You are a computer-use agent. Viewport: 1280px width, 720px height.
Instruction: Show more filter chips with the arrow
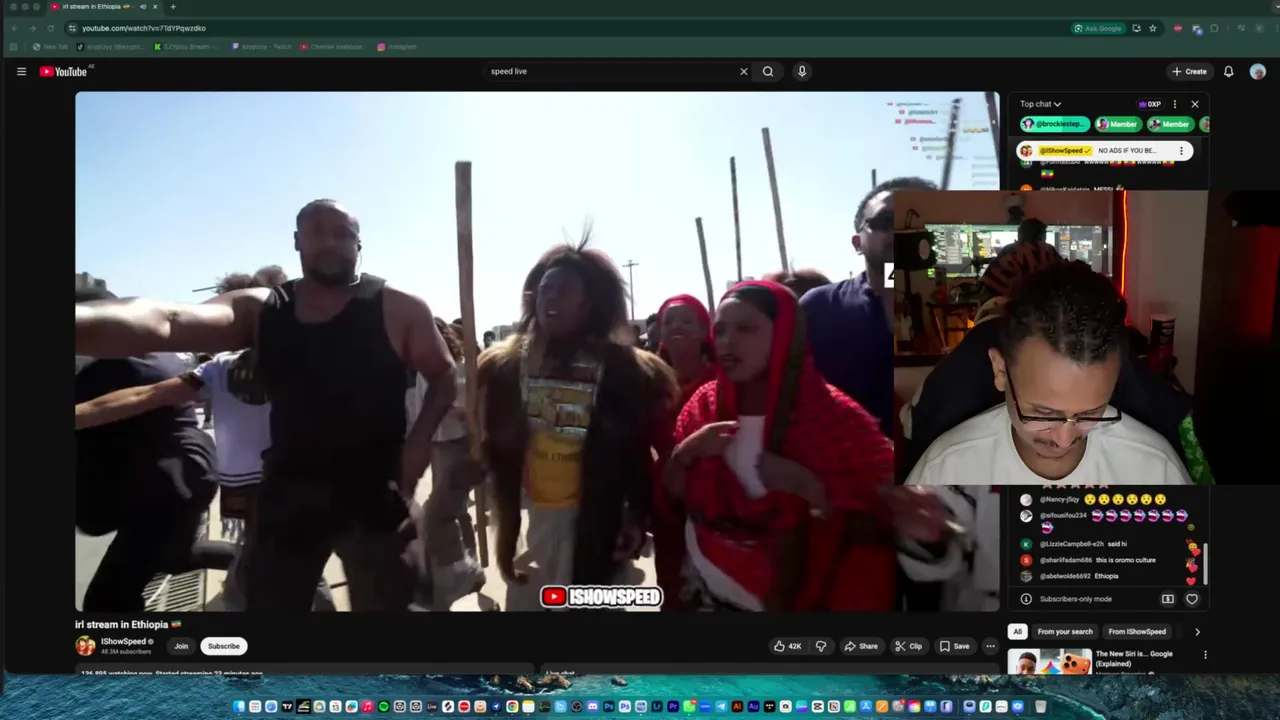coord(1197,631)
